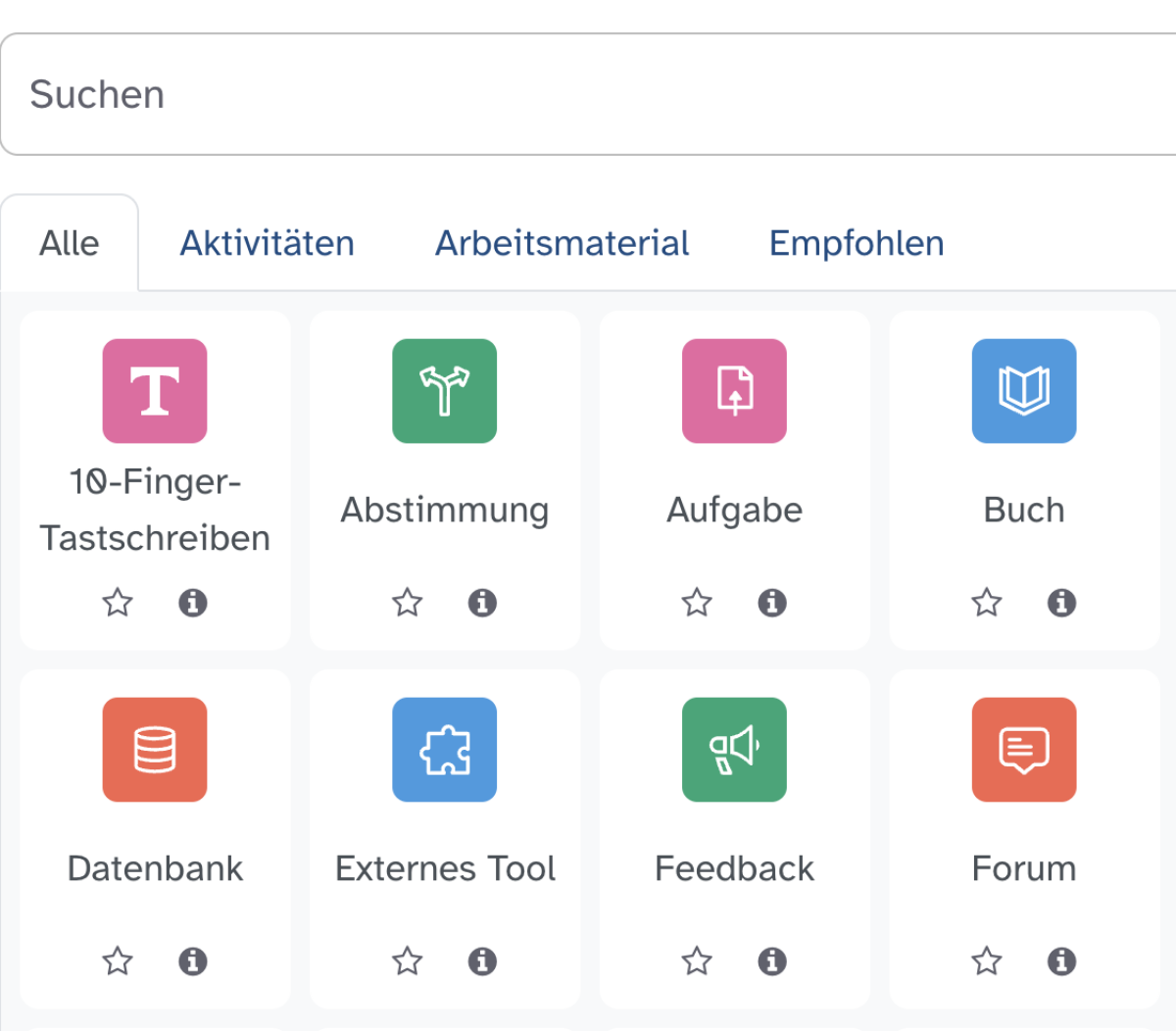
Task: Click the Forum text label
Action: (x=1024, y=868)
